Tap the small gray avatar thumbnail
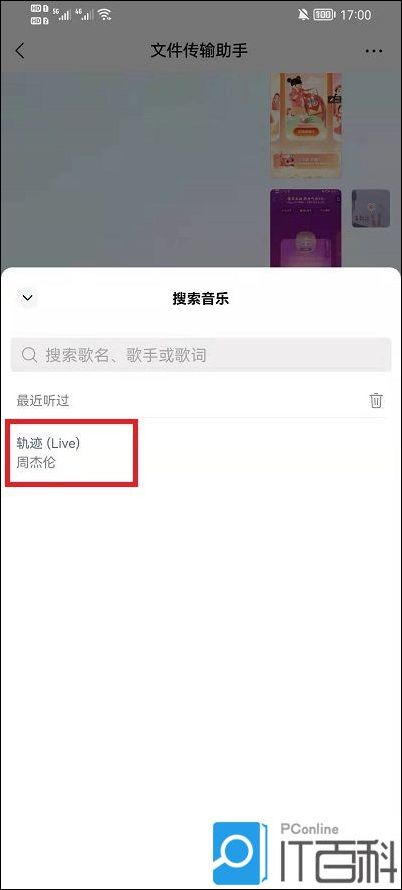402x890 pixels. (x=371, y=208)
